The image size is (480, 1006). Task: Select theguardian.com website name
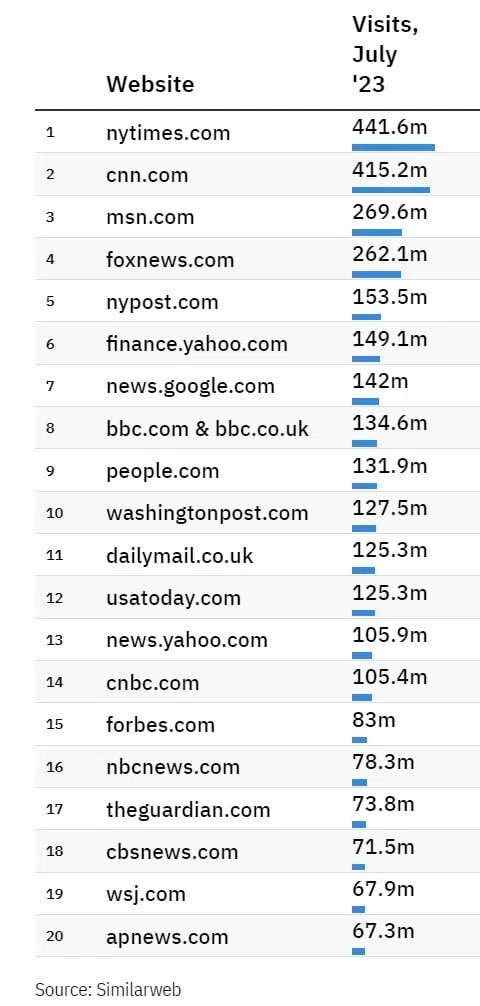(188, 810)
